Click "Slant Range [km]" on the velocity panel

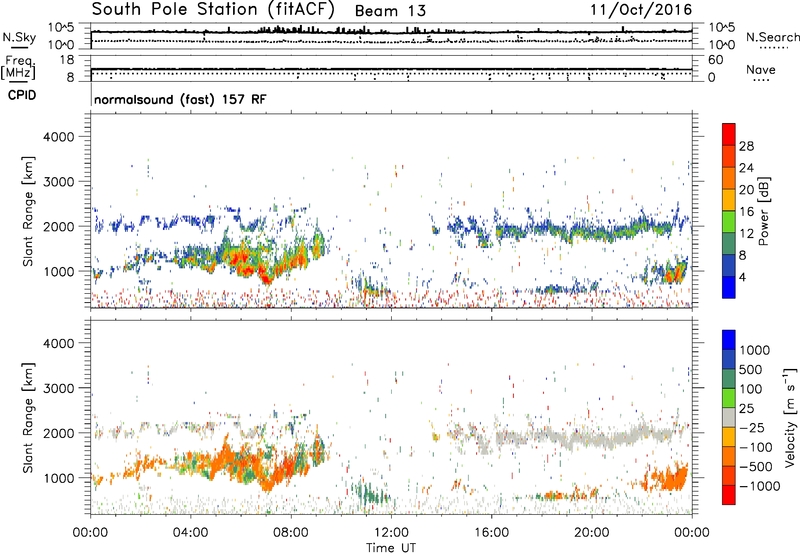28,418
